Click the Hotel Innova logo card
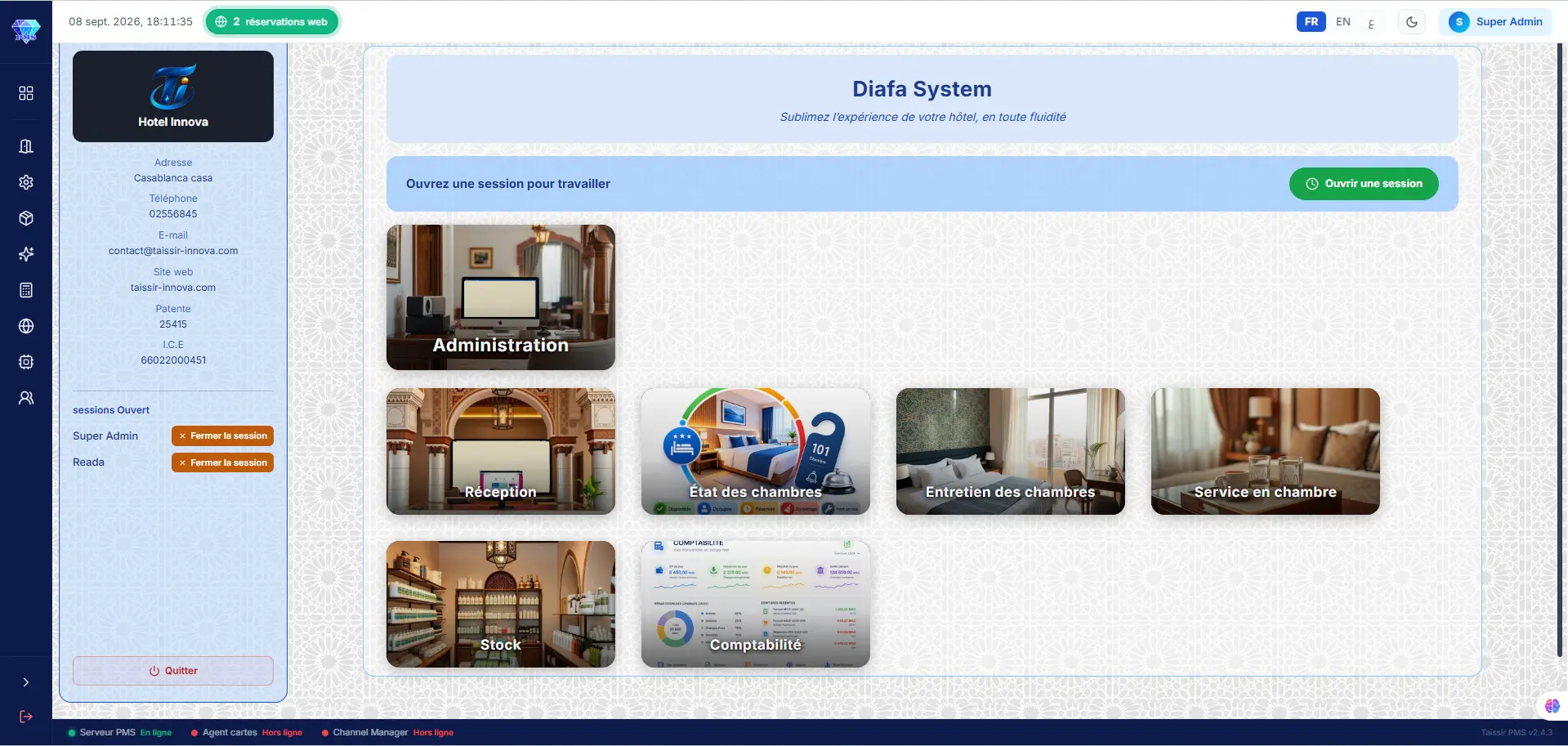This screenshot has width=1568, height=746. [x=173, y=96]
